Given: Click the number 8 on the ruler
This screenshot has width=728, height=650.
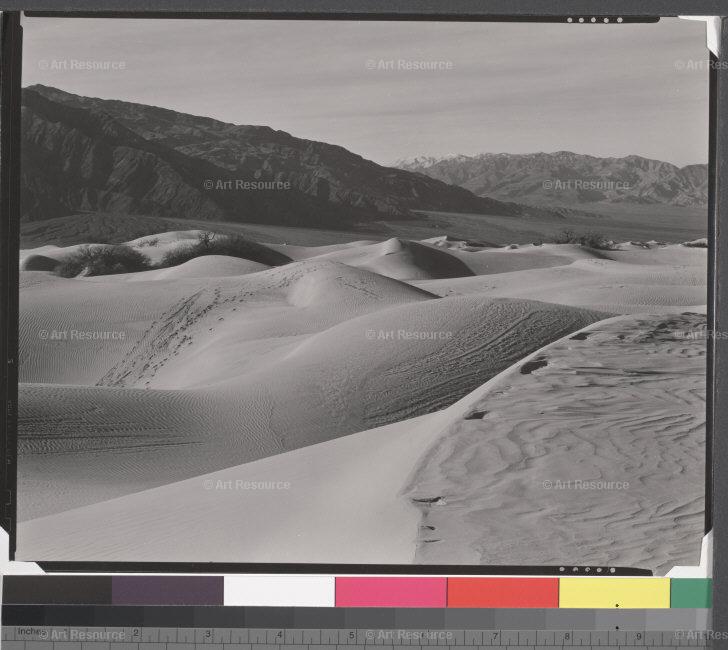Looking at the screenshot, I should pyautogui.click(x=567, y=636).
